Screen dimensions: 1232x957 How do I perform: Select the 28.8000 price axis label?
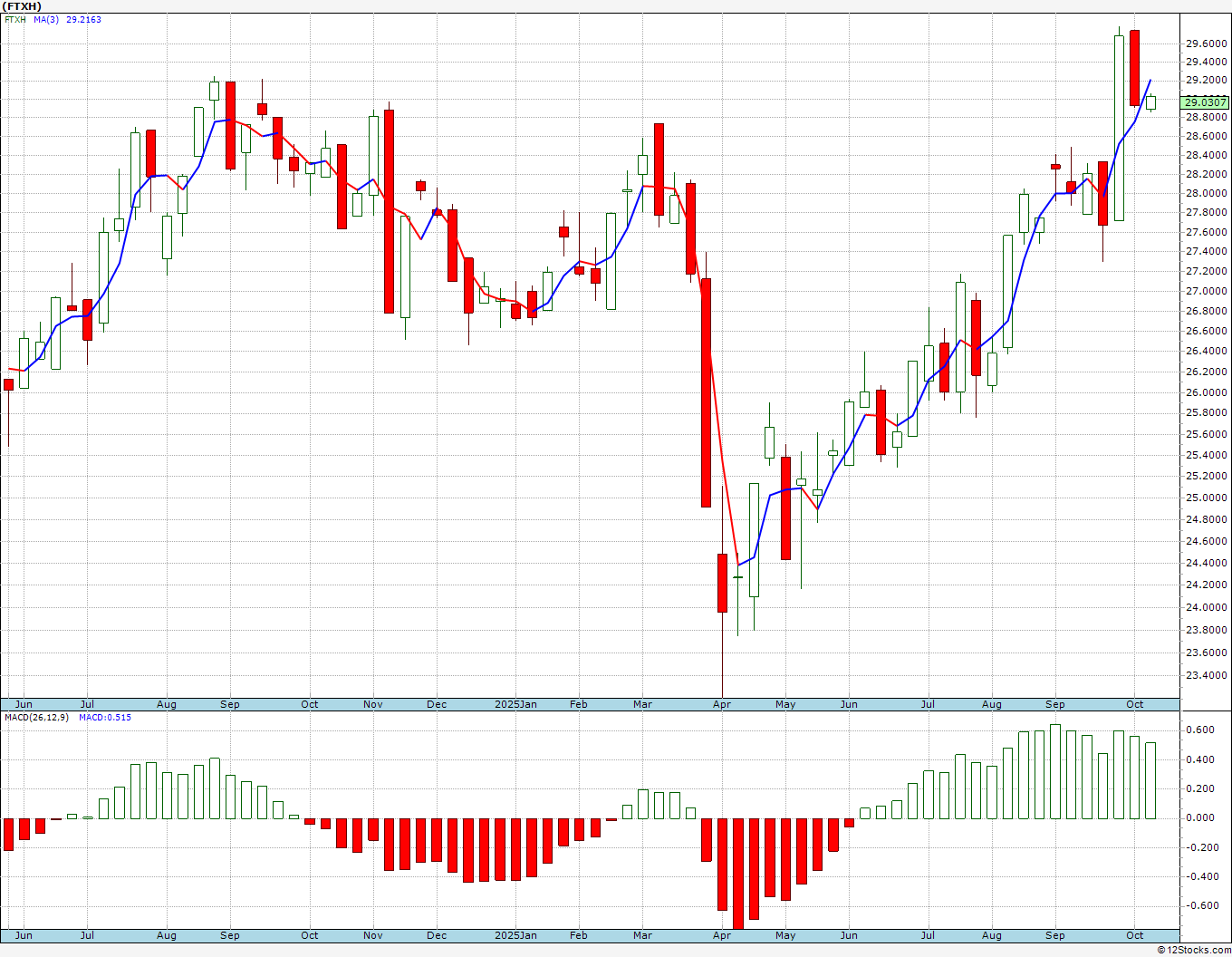[1206, 118]
